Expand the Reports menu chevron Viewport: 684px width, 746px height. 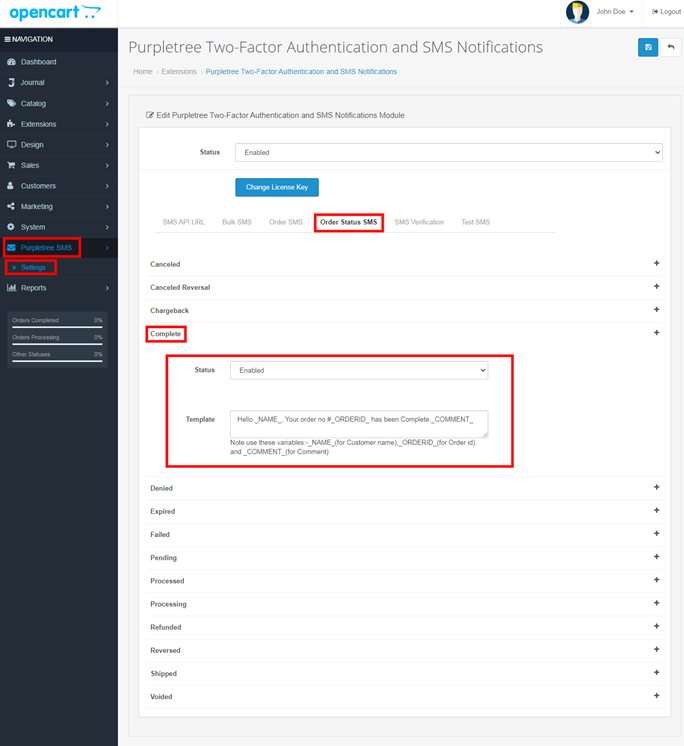click(x=107, y=288)
